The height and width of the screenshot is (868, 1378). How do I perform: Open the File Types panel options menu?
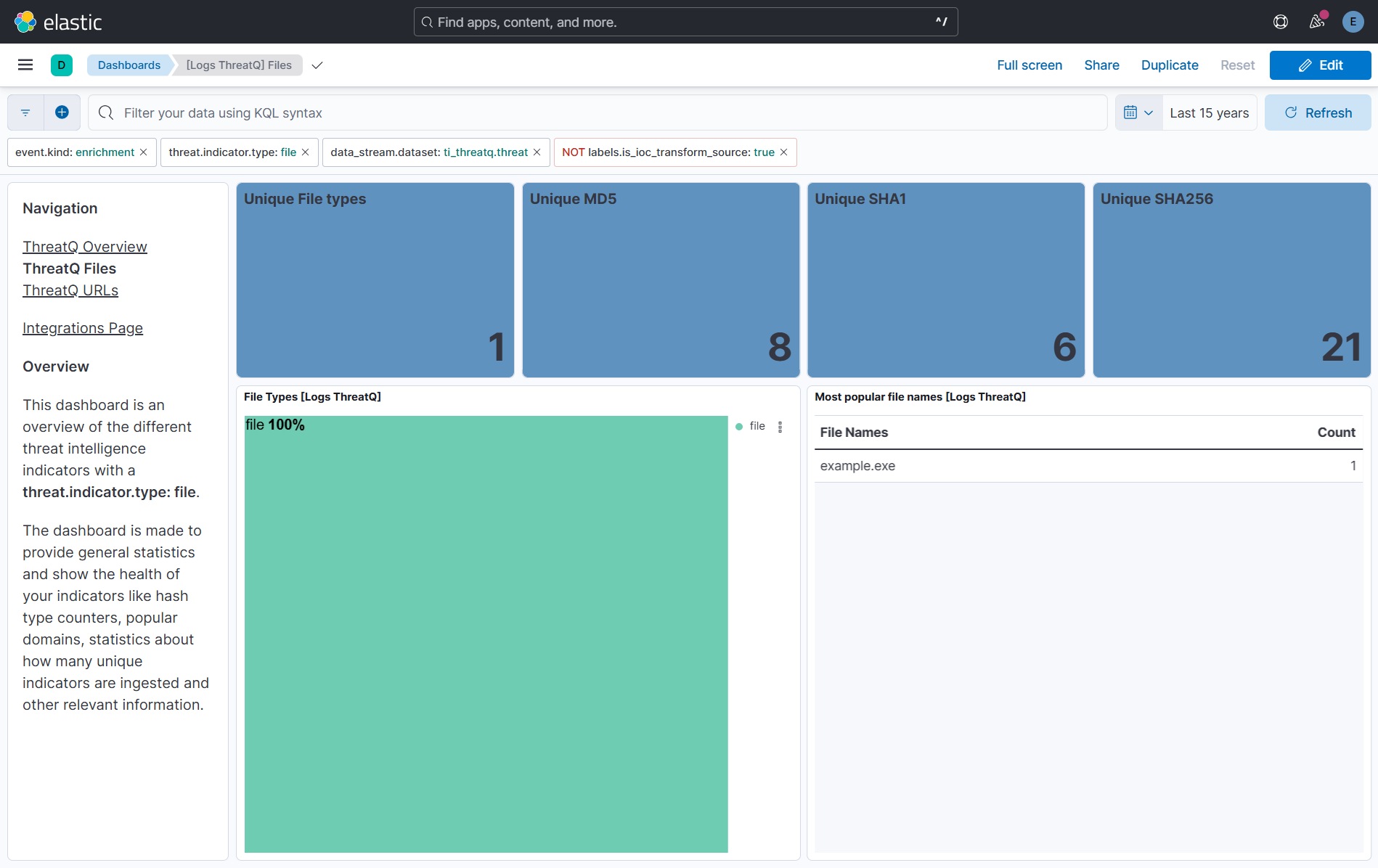[780, 427]
